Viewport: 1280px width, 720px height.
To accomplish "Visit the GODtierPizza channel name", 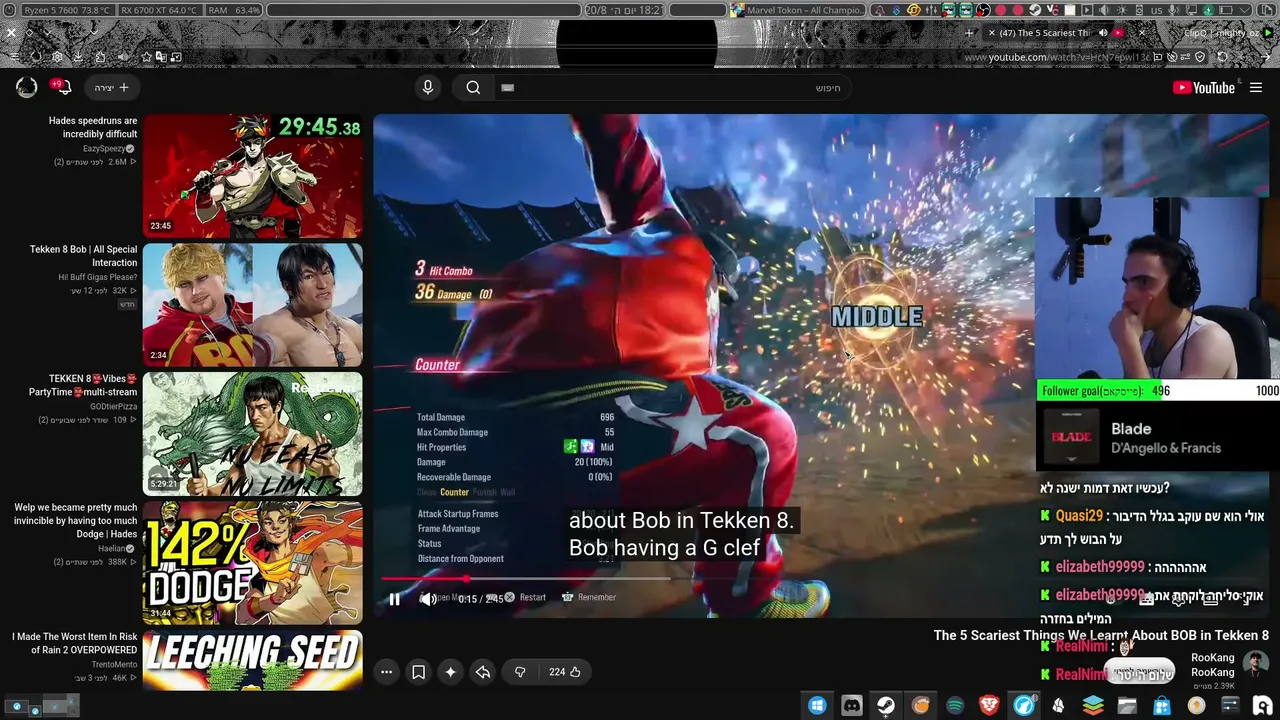I will (x=114, y=406).
